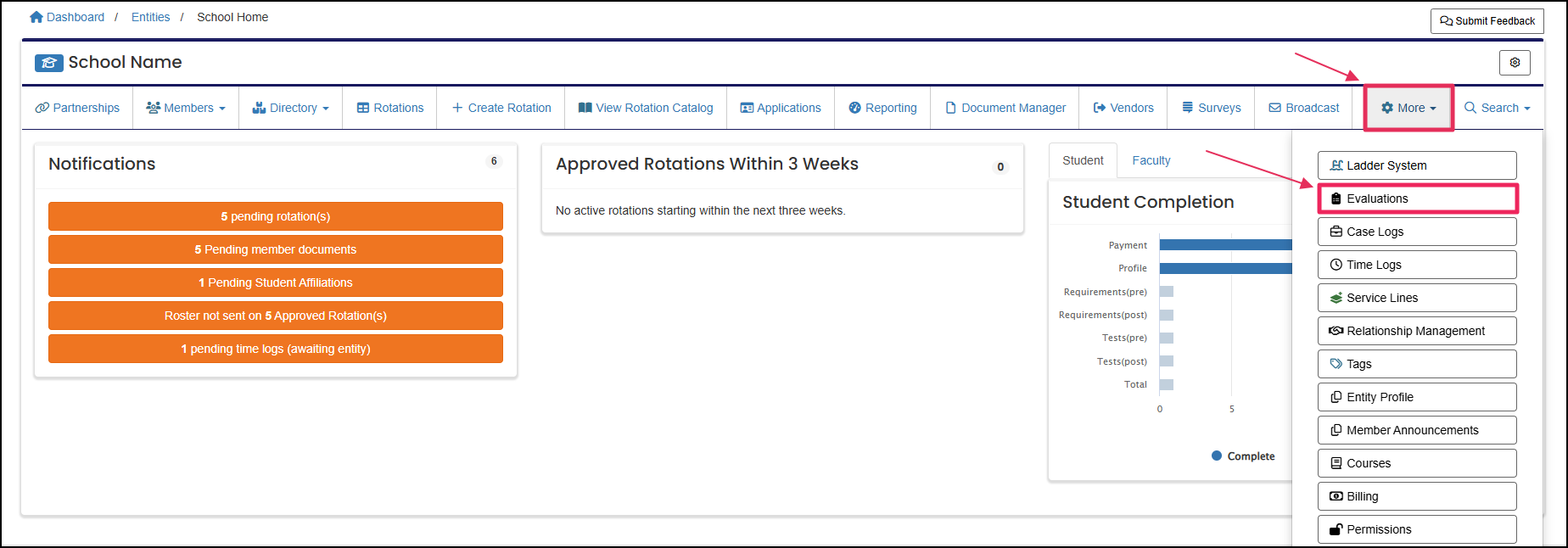1568x548 pixels.
Task: Click the Approved Rotations count badge showing 0
Action: pyautogui.click(x=1000, y=167)
